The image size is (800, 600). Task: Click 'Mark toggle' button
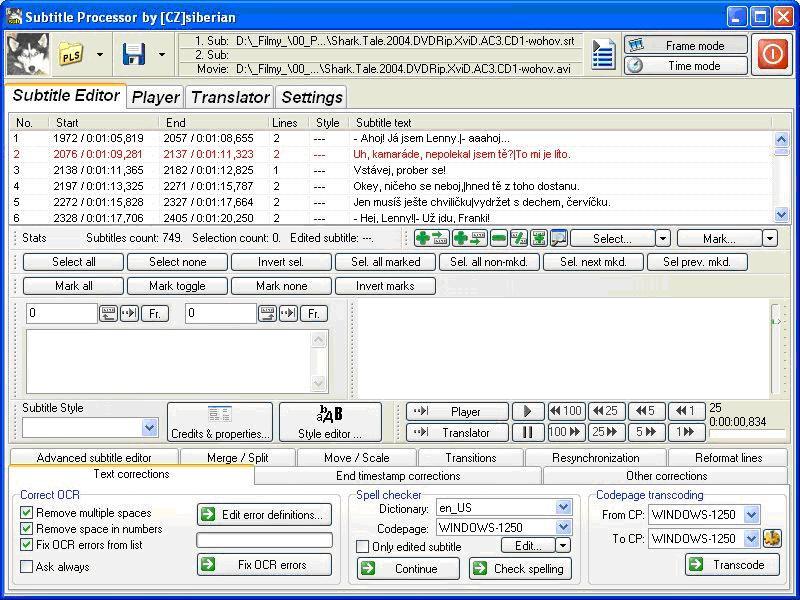(x=177, y=286)
